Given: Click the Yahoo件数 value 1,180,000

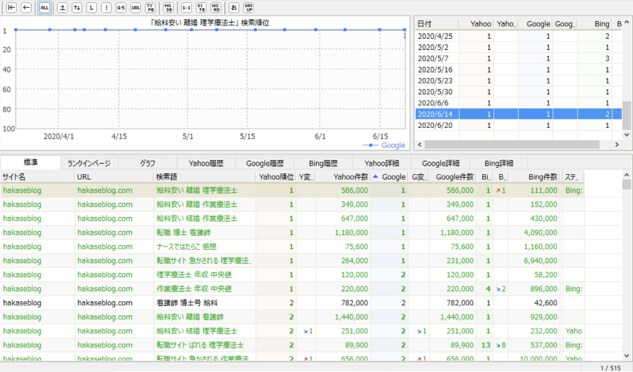Looking at the screenshot, I should pyautogui.click(x=351, y=233).
